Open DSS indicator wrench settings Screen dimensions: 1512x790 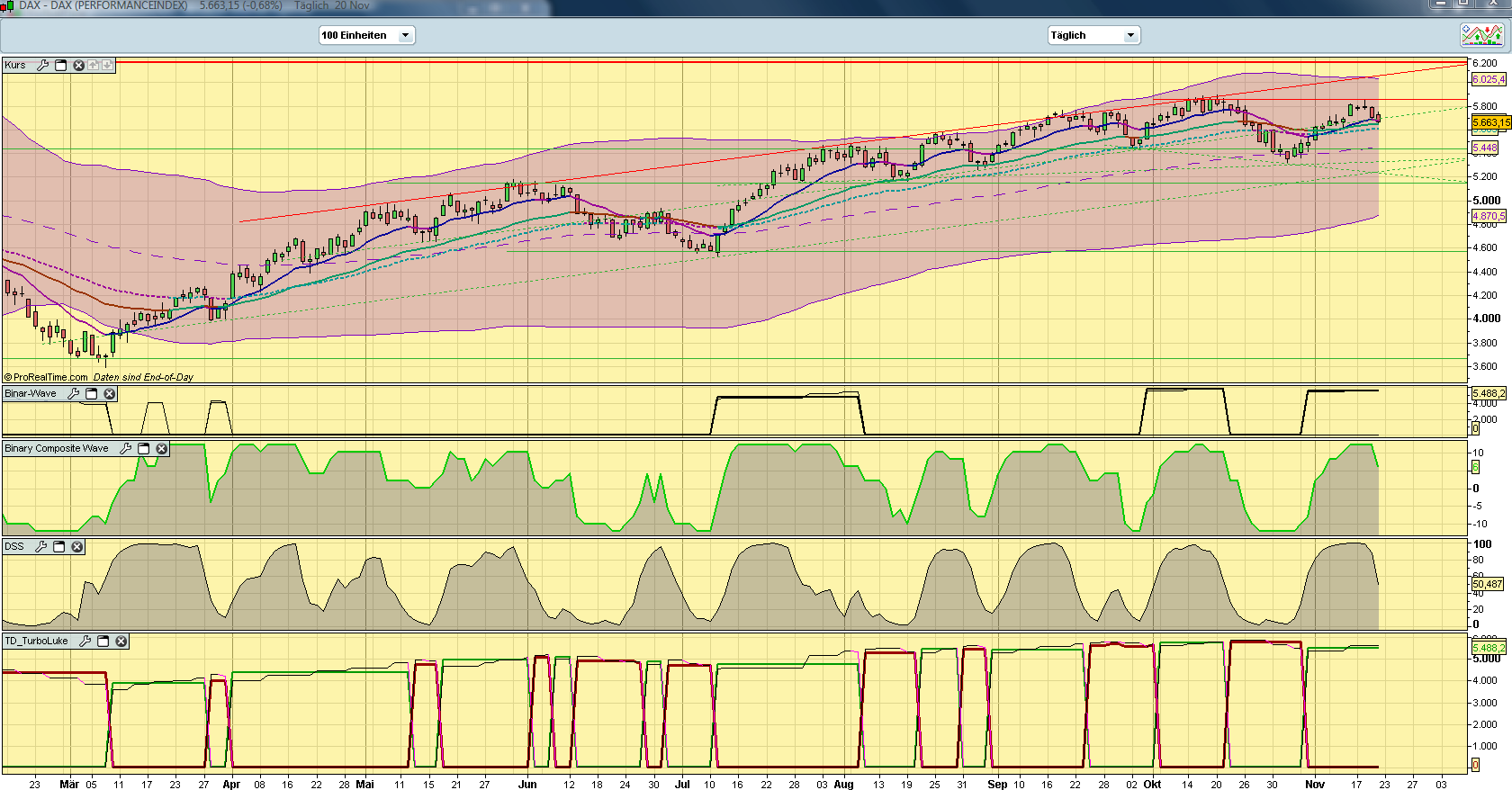(40, 547)
